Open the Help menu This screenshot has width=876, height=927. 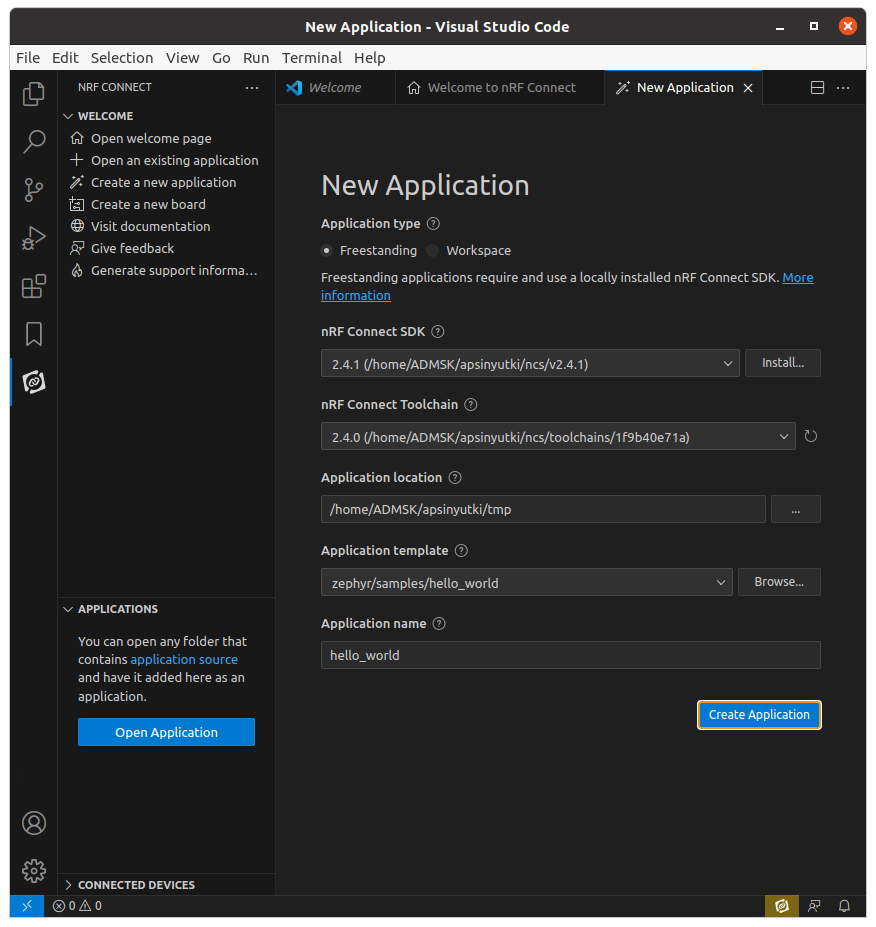[x=369, y=58]
